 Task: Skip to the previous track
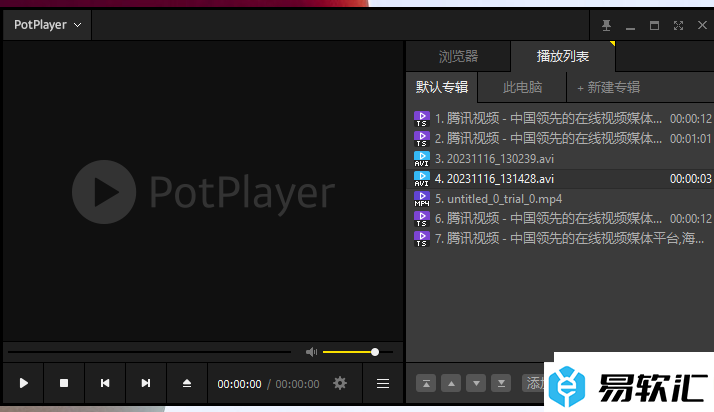click(x=105, y=383)
